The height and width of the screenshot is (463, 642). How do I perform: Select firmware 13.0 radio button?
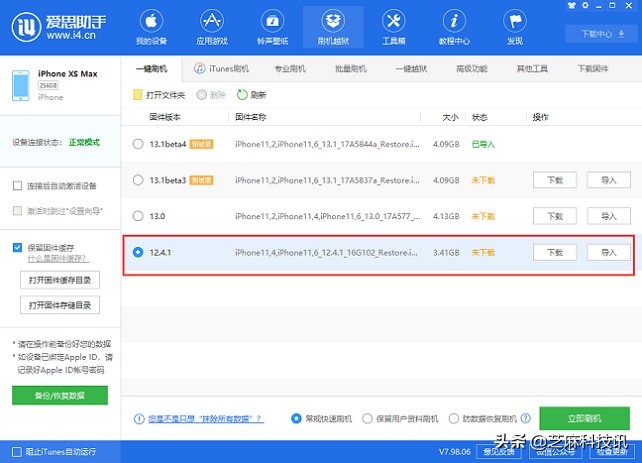[138, 216]
